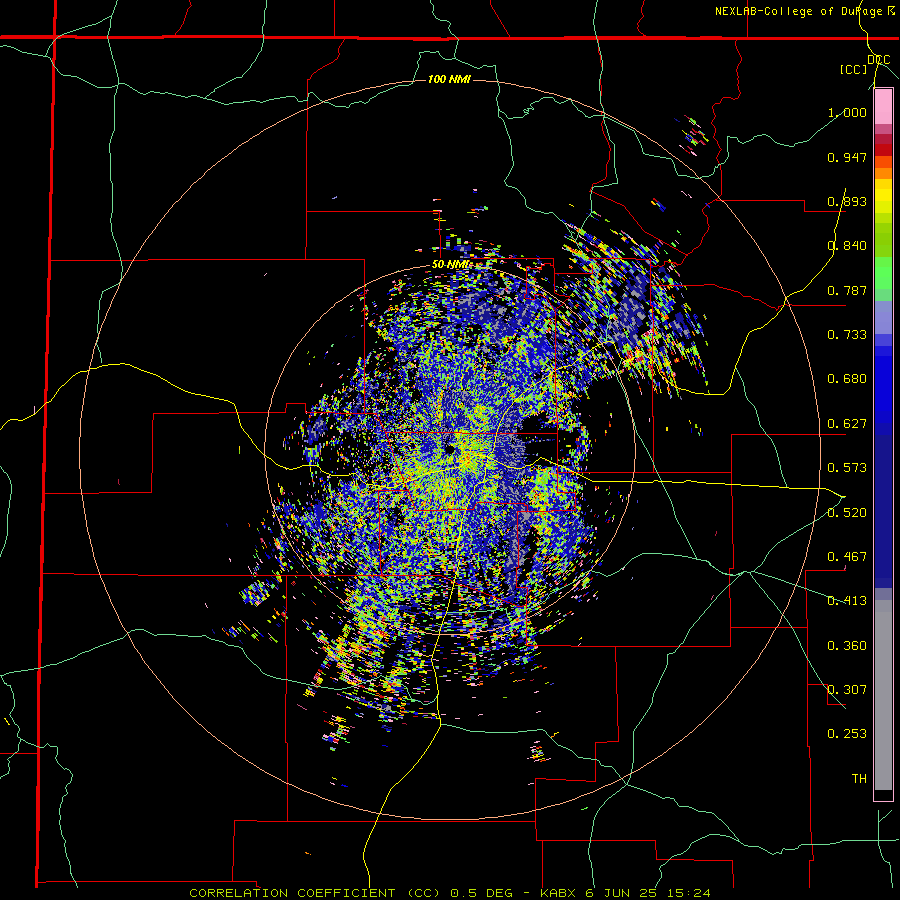Click the 0.413 legend value

[847, 601]
